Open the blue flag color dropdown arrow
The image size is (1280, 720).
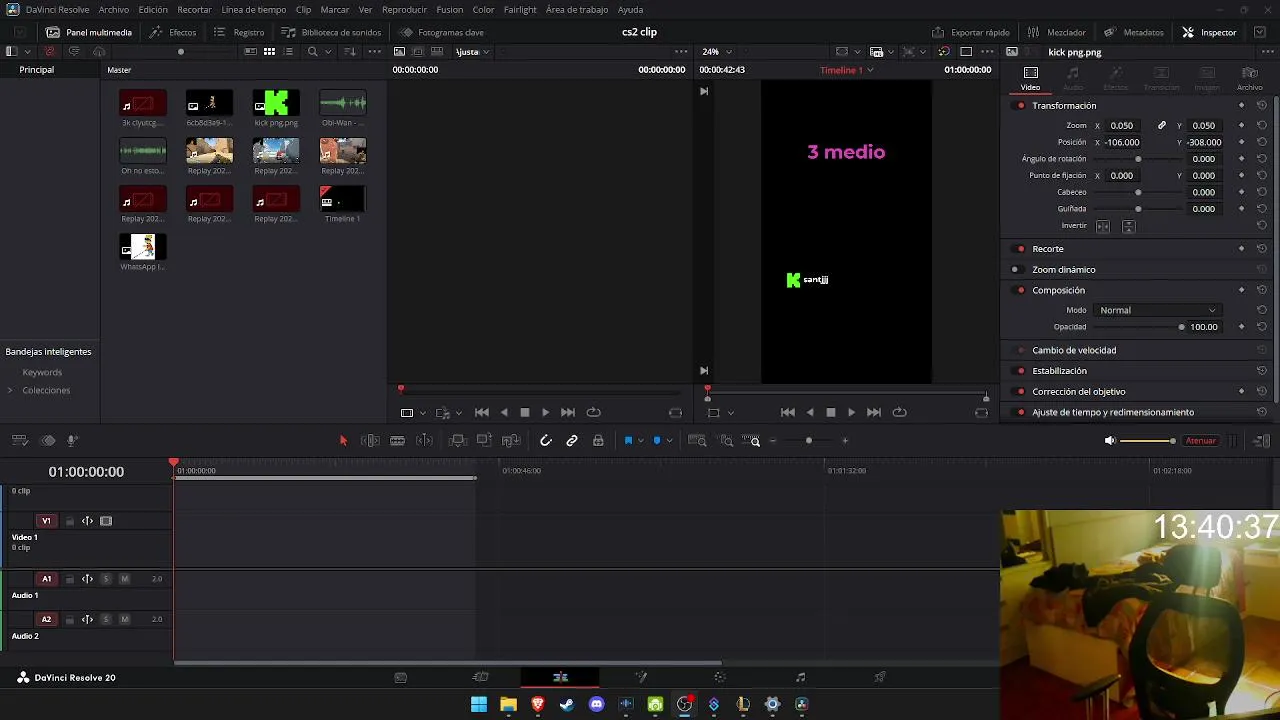pos(640,440)
